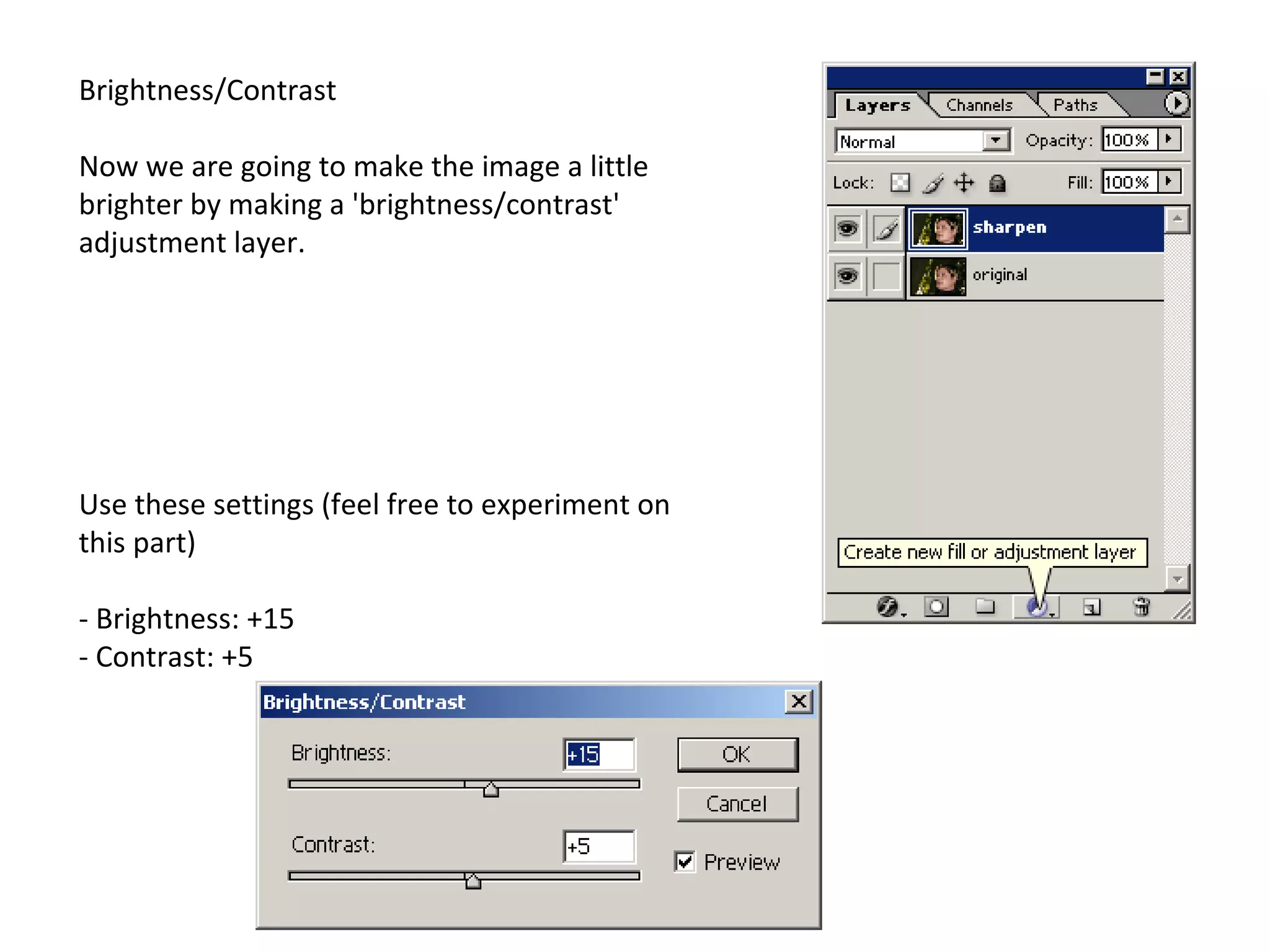Lock image pixels with brush icon
The image size is (1270, 952).
(x=933, y=183)
